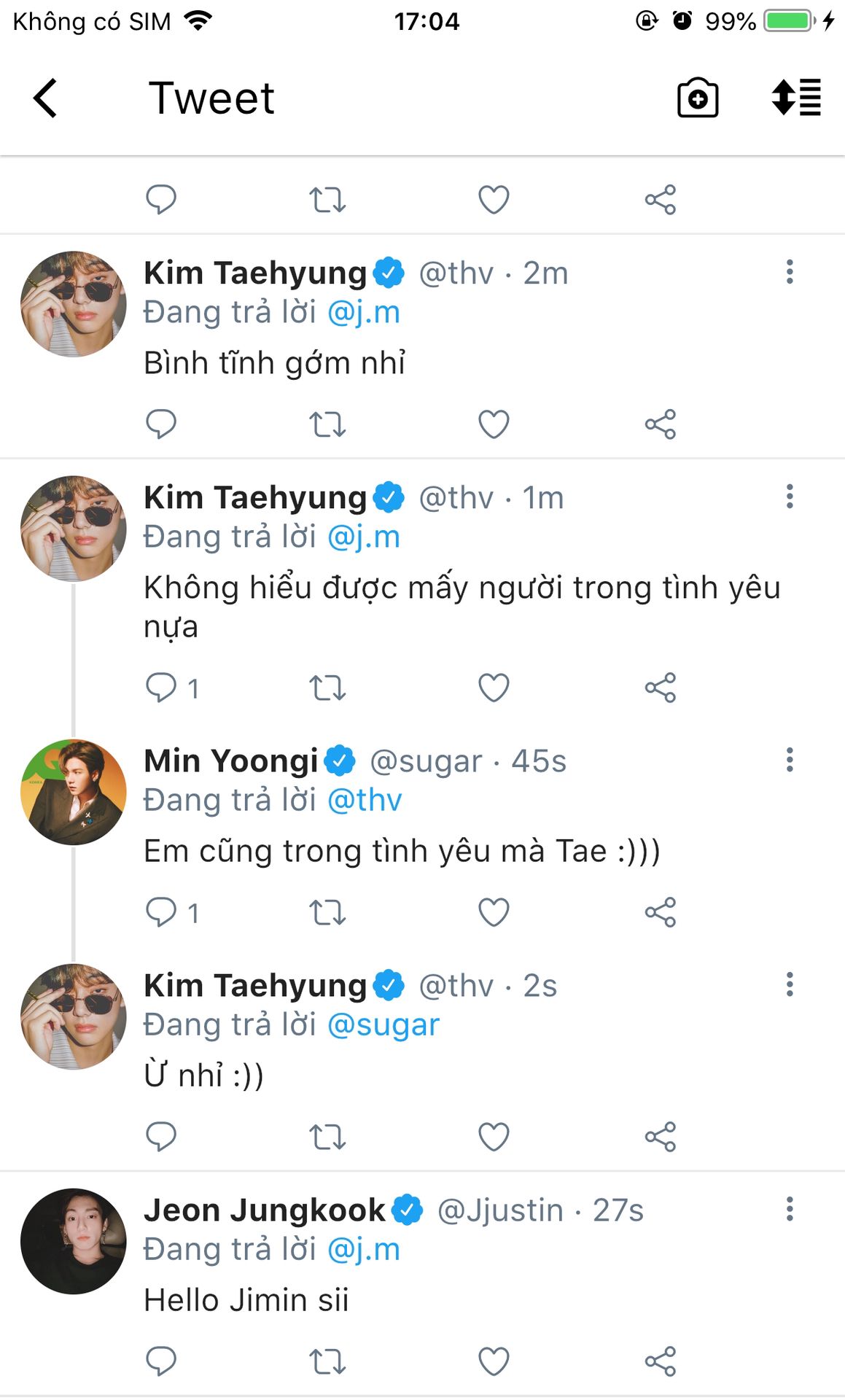Screen dimensions: 845x1400
Task: Go back using the left arrow
Action: 45,98
